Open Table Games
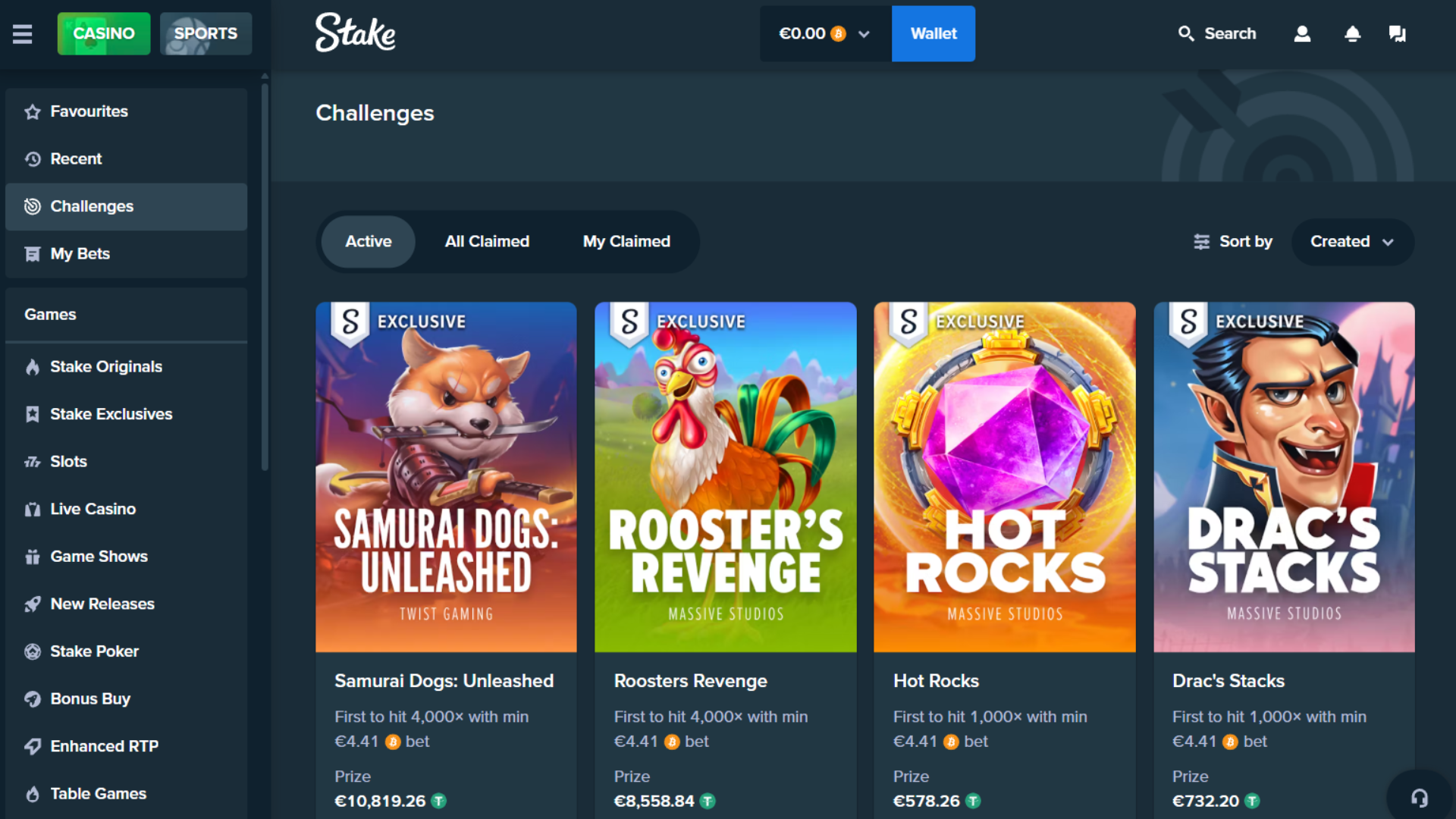The height and width of the screenshot is (819, 1456). pos(126,794)
